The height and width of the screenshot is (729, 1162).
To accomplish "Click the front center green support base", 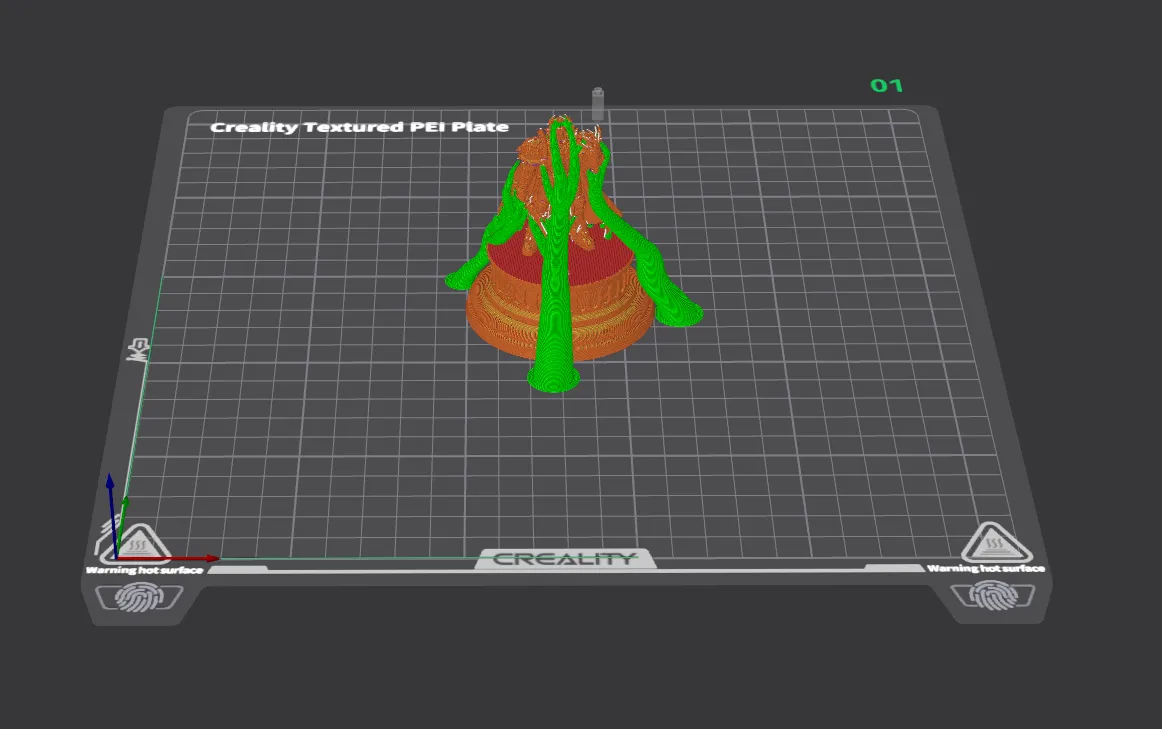I will 554,378.
